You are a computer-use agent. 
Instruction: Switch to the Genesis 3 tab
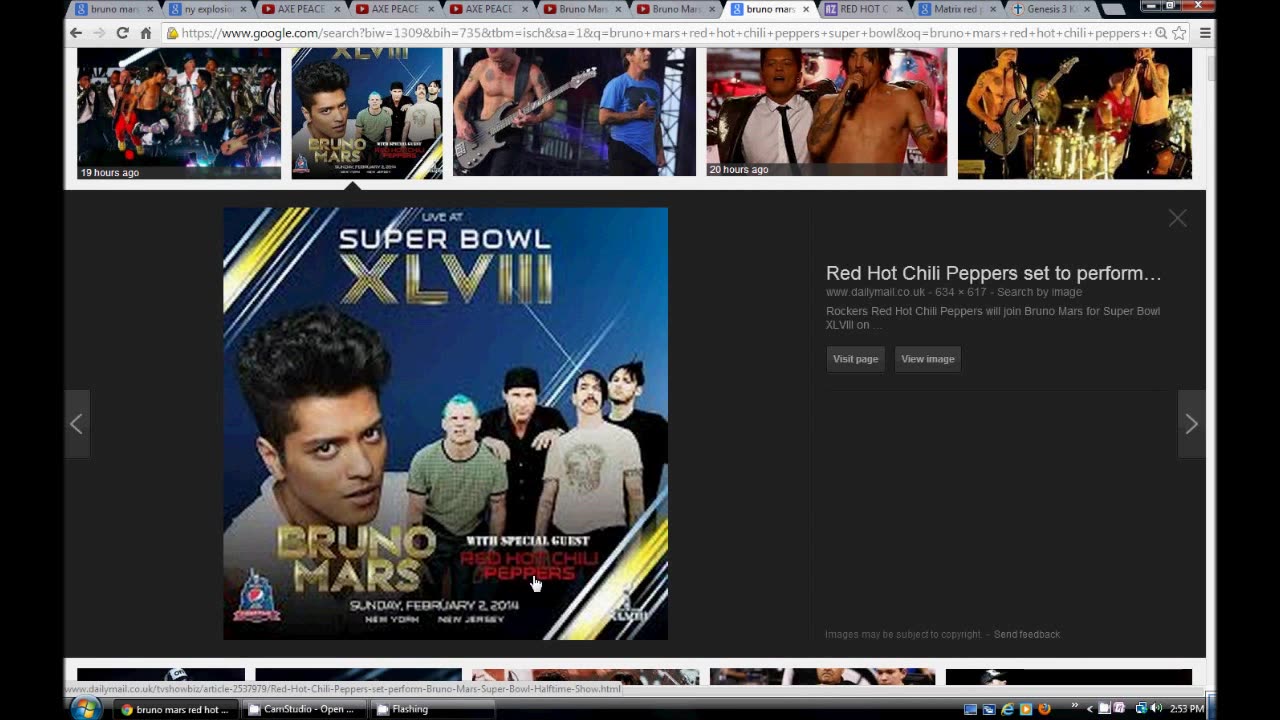click(1050, 9)
